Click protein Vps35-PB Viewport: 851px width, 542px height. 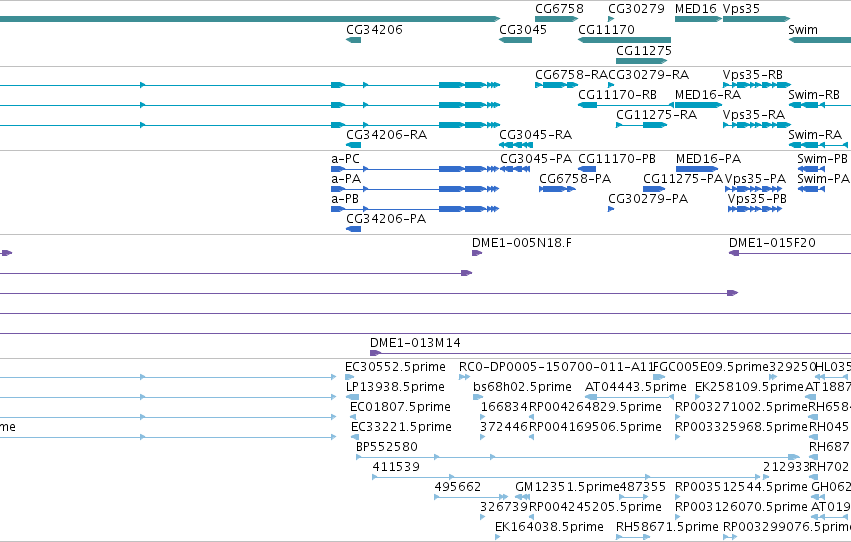755,209
